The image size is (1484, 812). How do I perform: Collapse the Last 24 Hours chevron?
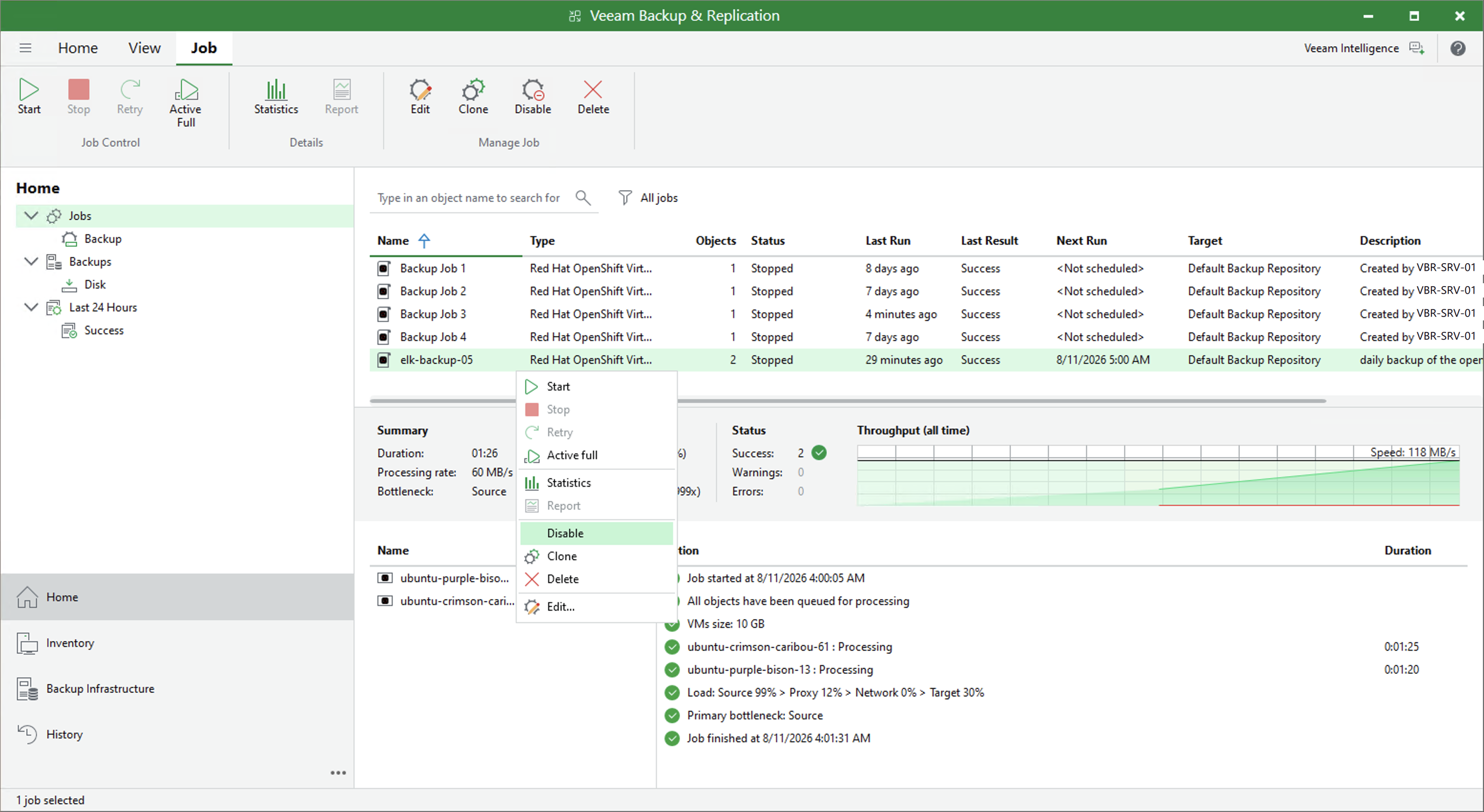coord(31,307)
